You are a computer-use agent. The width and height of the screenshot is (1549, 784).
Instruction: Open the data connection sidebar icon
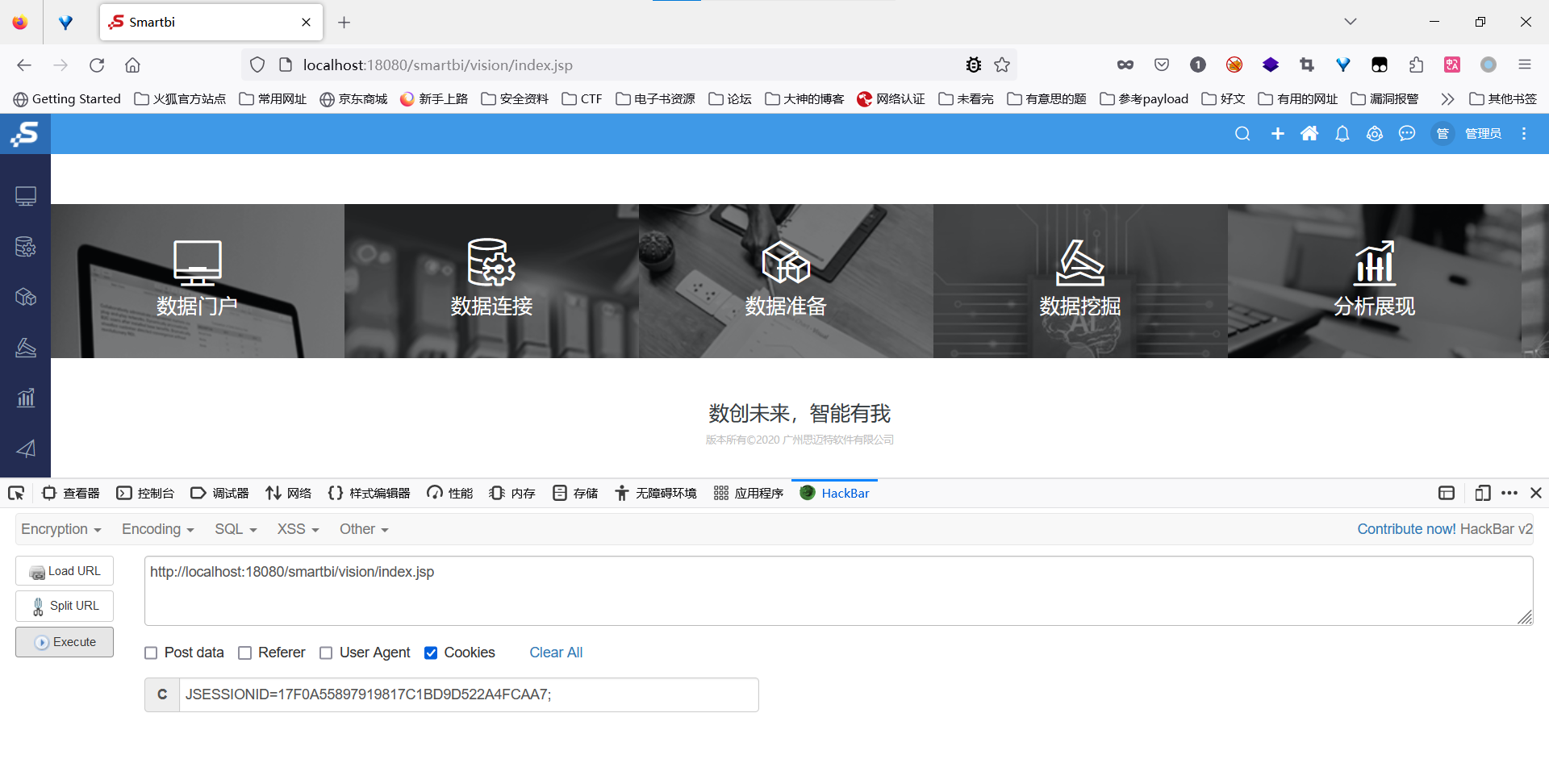pos(26,247)
